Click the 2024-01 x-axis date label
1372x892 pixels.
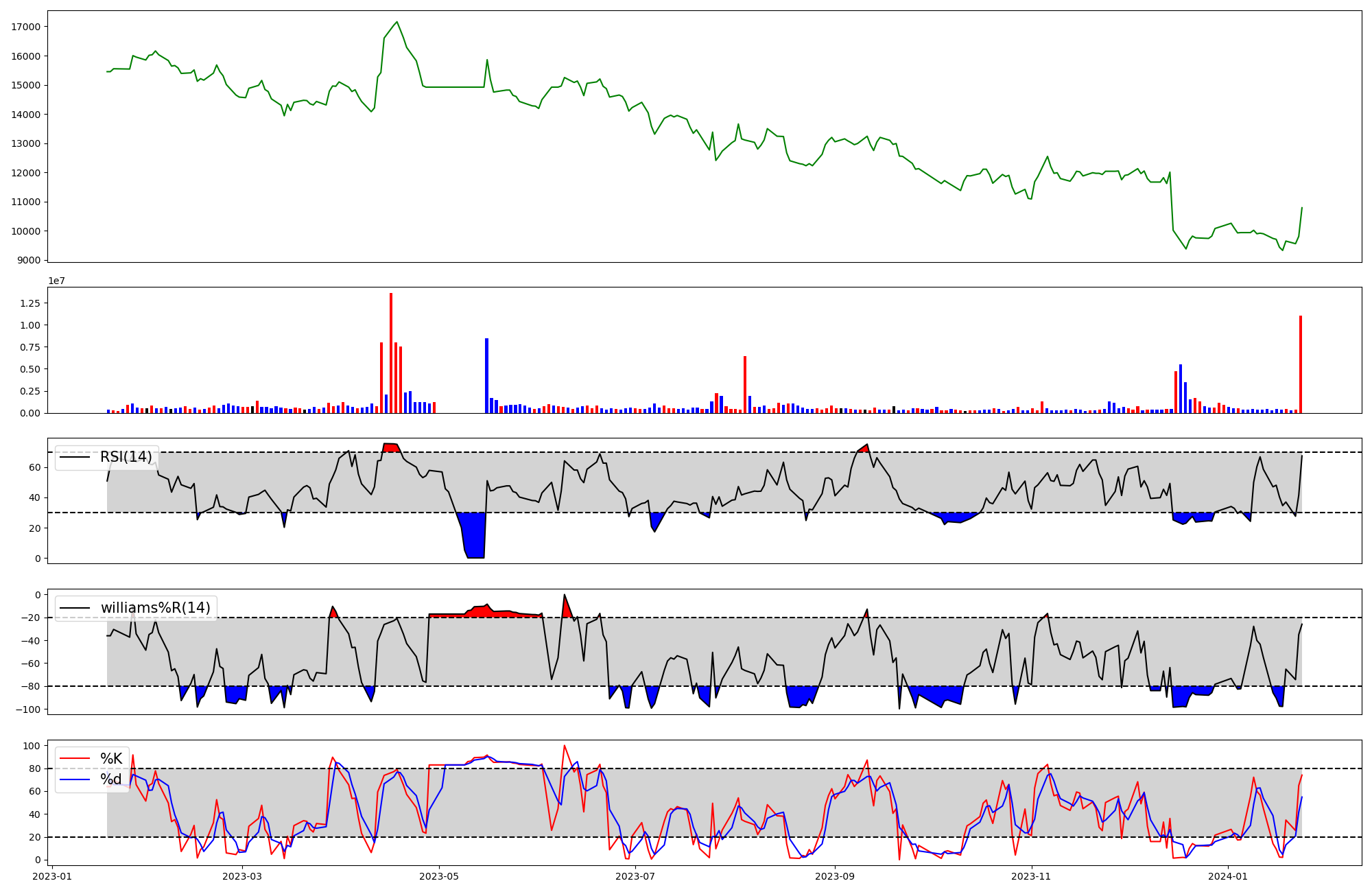pyautogui.click(x=1228, y=876)
